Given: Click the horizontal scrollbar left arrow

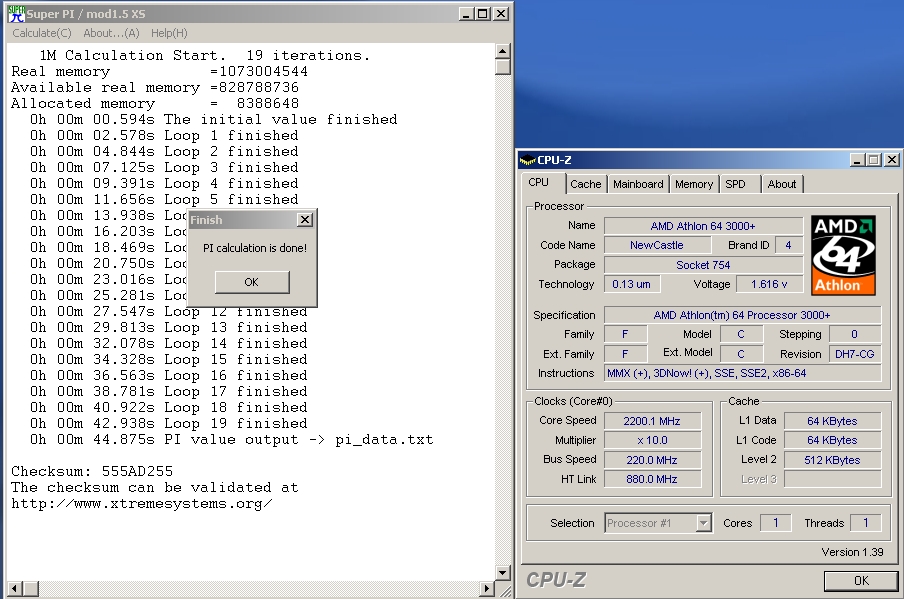Looking at the screenshot, I should (14, 589).
